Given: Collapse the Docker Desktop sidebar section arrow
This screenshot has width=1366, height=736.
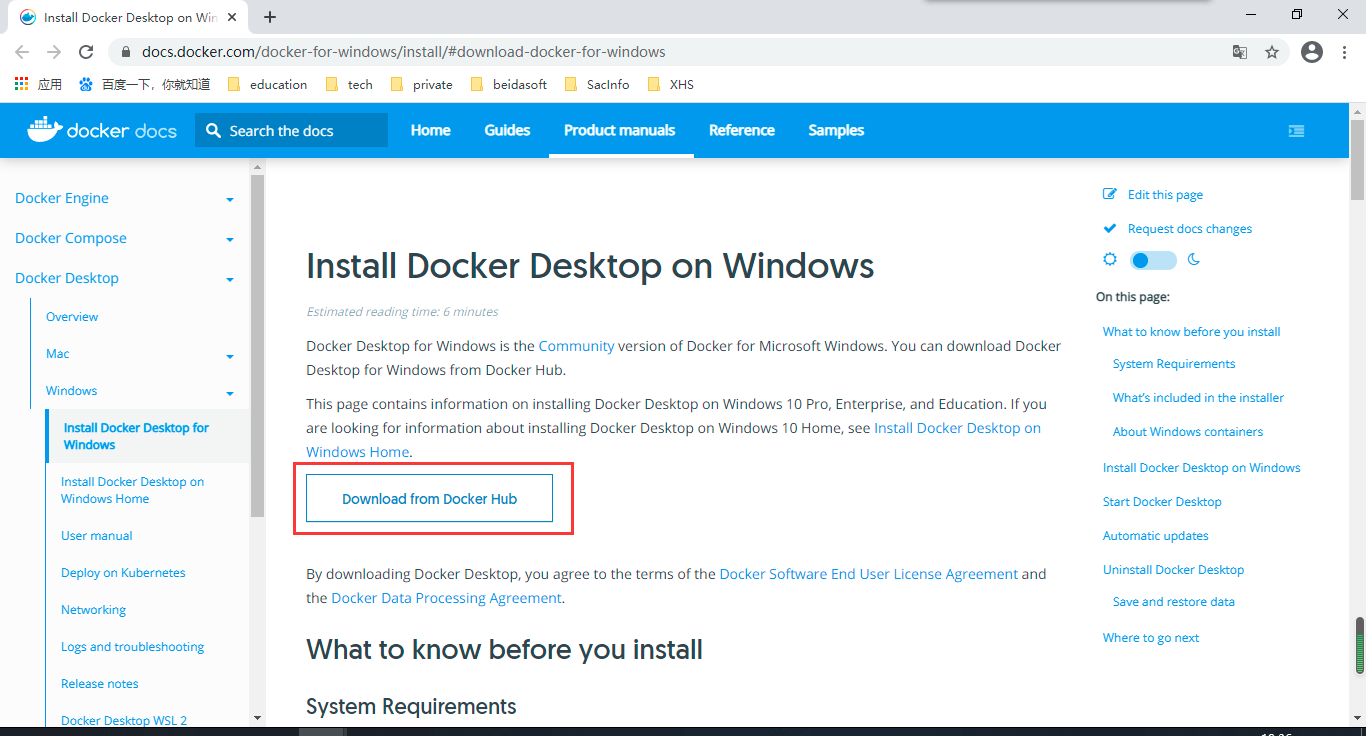Looking at the screenshot, I should (230, 280).
